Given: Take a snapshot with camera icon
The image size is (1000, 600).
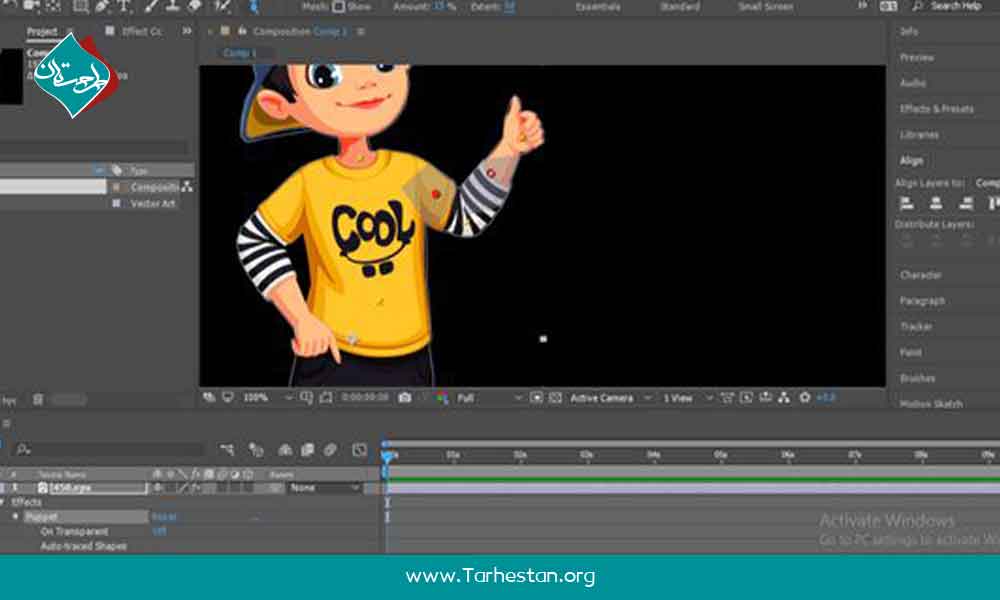Looking at the screenshot, I should (404, 397).
